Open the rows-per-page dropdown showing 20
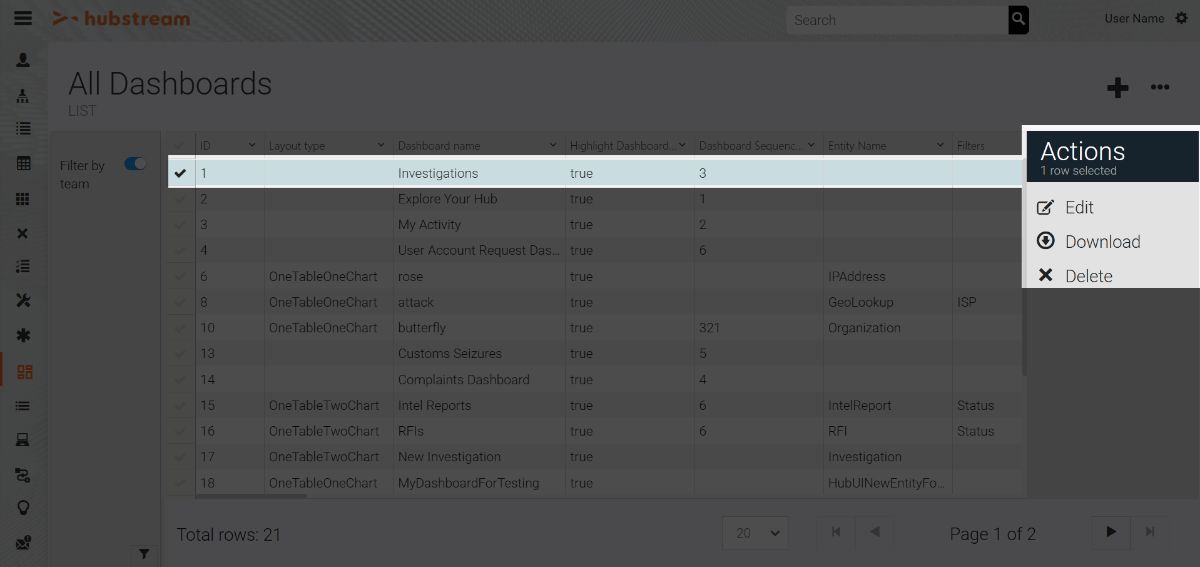The height and width of the screenshot is (567, 1200). 755,533
